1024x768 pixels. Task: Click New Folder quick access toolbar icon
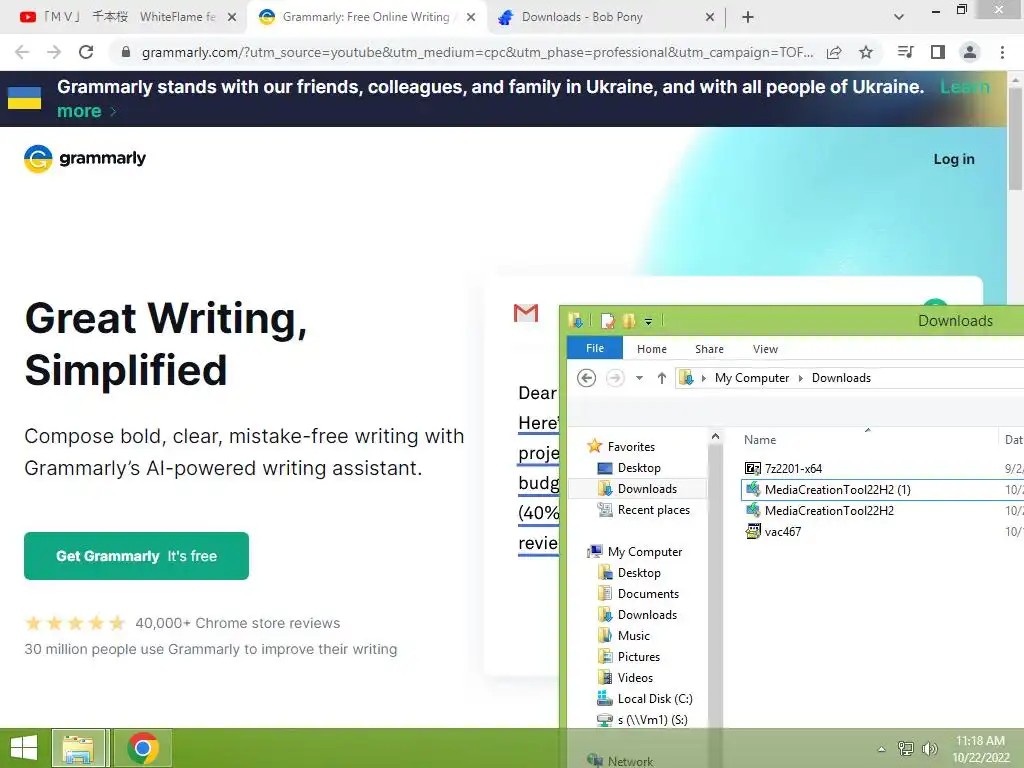click(629, 321)
